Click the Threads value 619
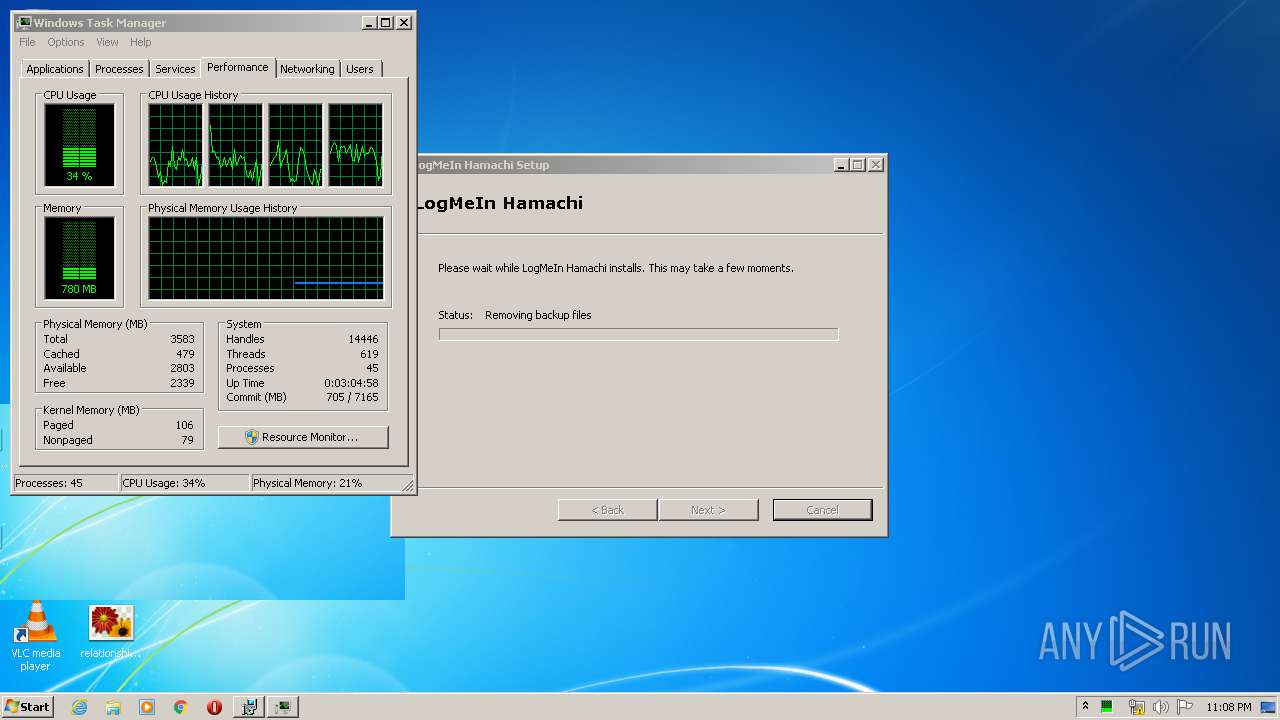This screenshot has height=720, width=1280. tap(369, 354)
